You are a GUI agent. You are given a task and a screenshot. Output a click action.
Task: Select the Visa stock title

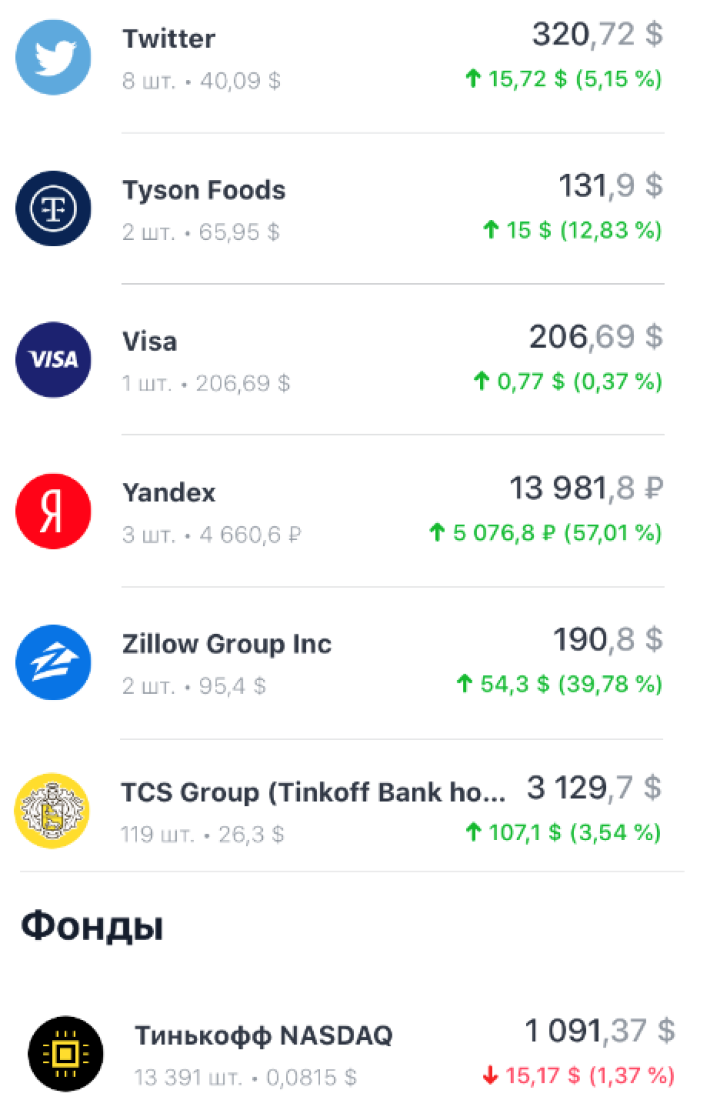(x=149, y=341)
